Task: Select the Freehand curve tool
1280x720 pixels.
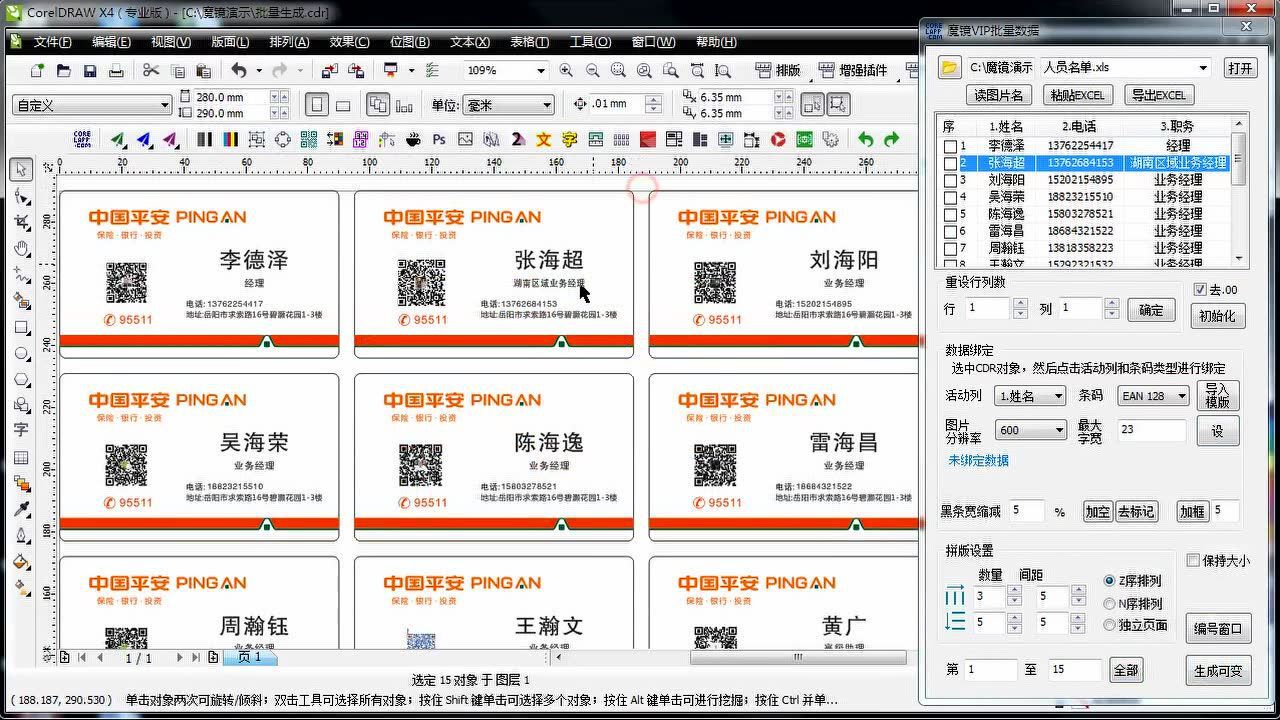Action: click(x=21, y=274)
